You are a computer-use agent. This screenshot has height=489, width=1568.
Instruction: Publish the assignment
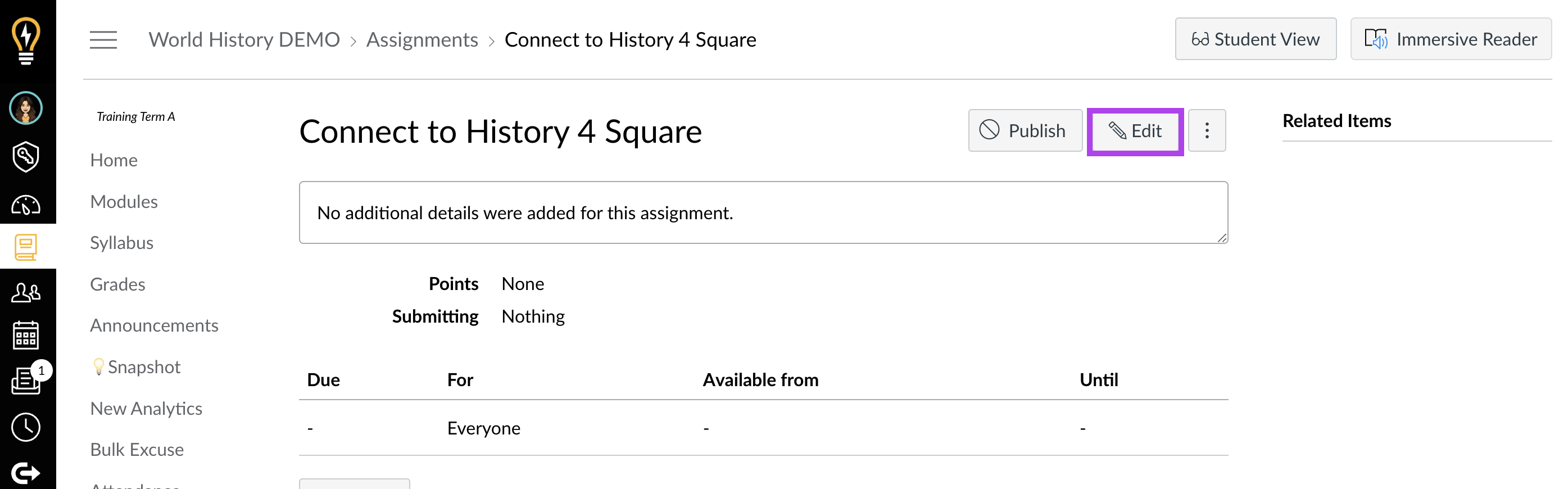pos(1025,130)
